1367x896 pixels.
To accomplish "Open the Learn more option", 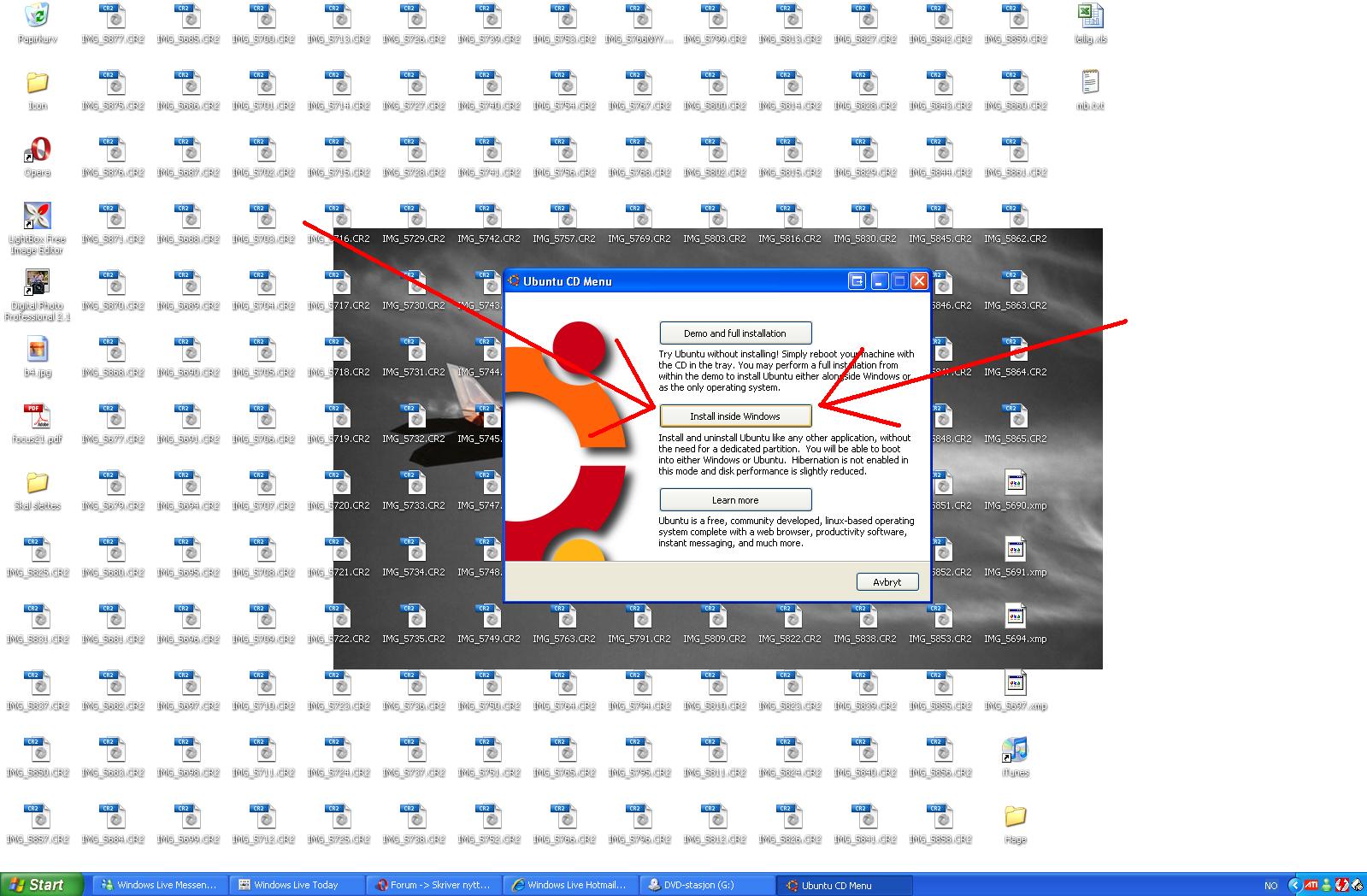I will (735, 500).
